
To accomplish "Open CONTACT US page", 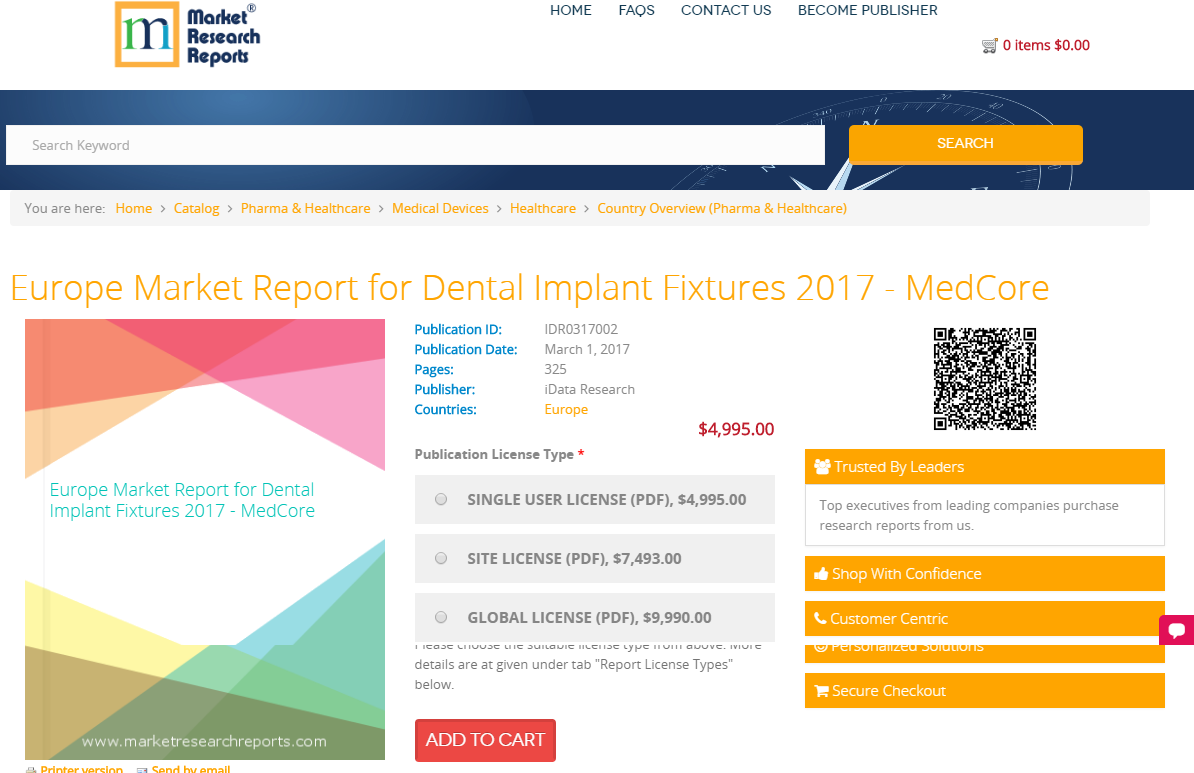I will [726, 11].
